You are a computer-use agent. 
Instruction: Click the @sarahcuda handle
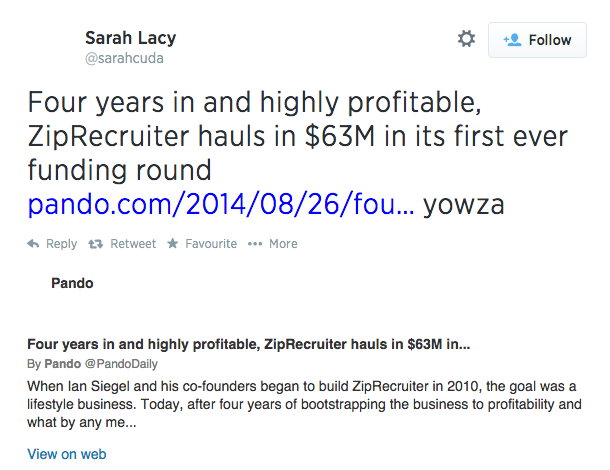pos(124,58)
